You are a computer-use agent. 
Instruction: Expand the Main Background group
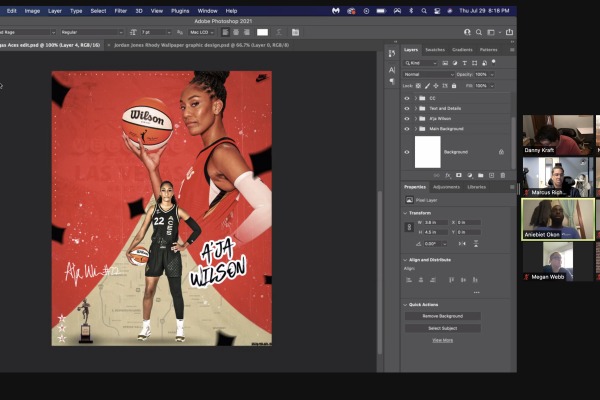click(416, 129)
